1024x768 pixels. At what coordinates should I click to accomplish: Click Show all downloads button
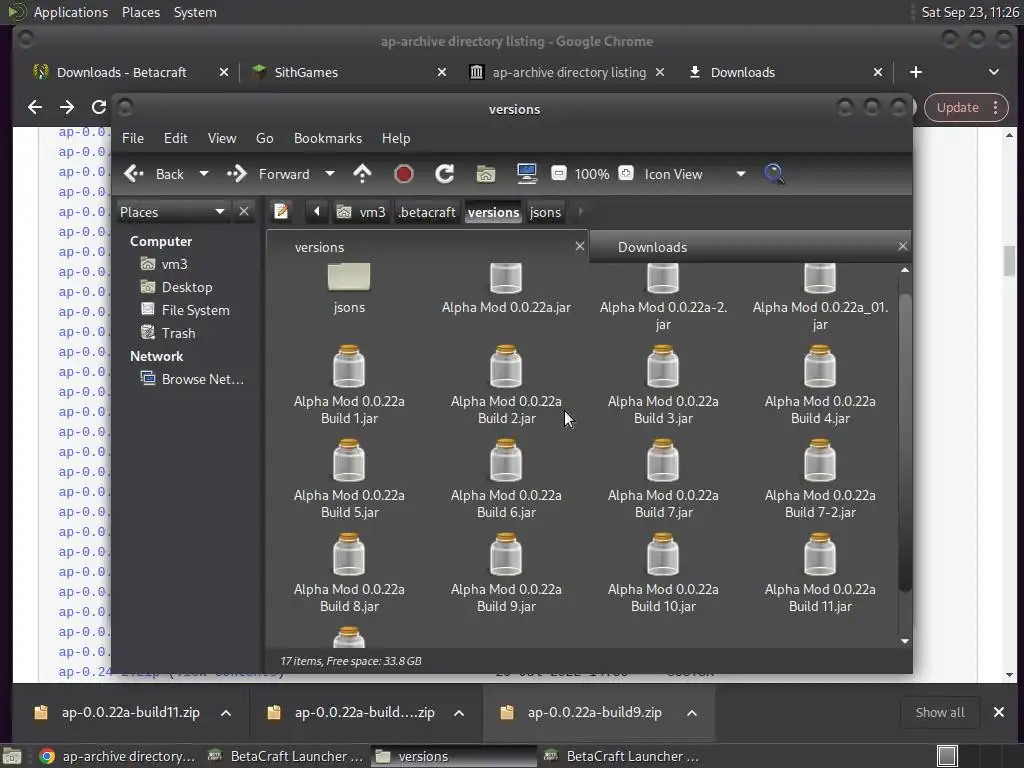[940, 712]
